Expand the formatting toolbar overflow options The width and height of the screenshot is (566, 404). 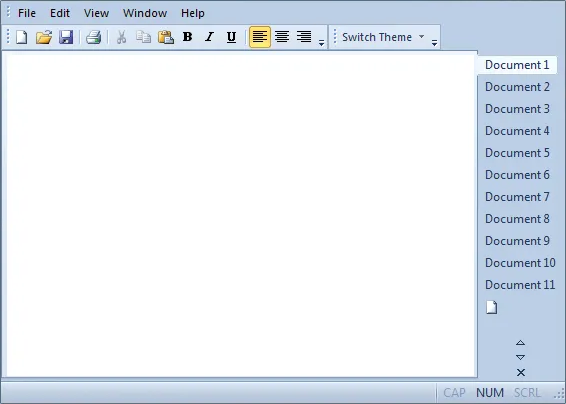[x=321, y=43]
